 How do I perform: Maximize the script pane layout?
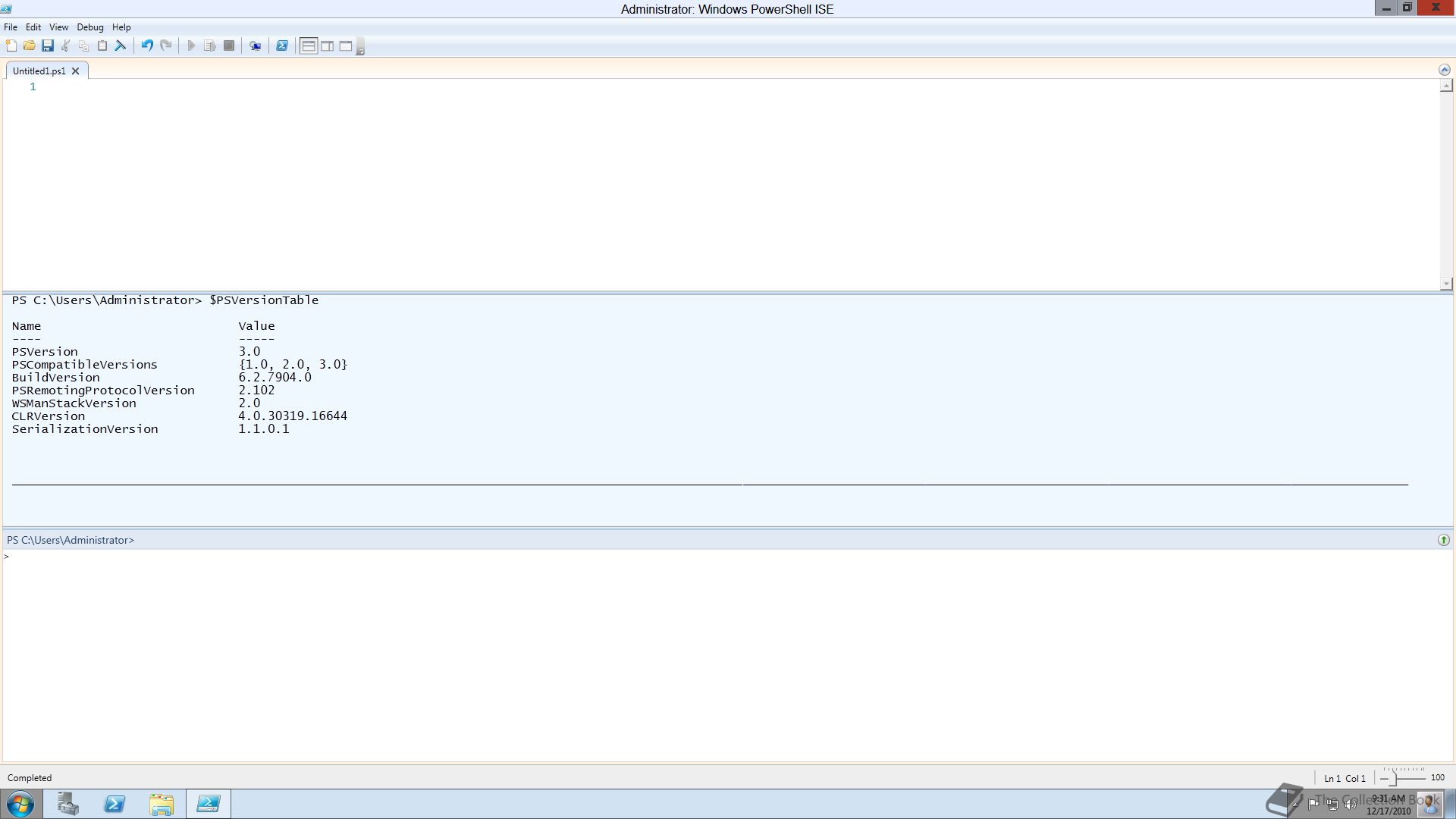pyautogui.click(x=345, y=46)
